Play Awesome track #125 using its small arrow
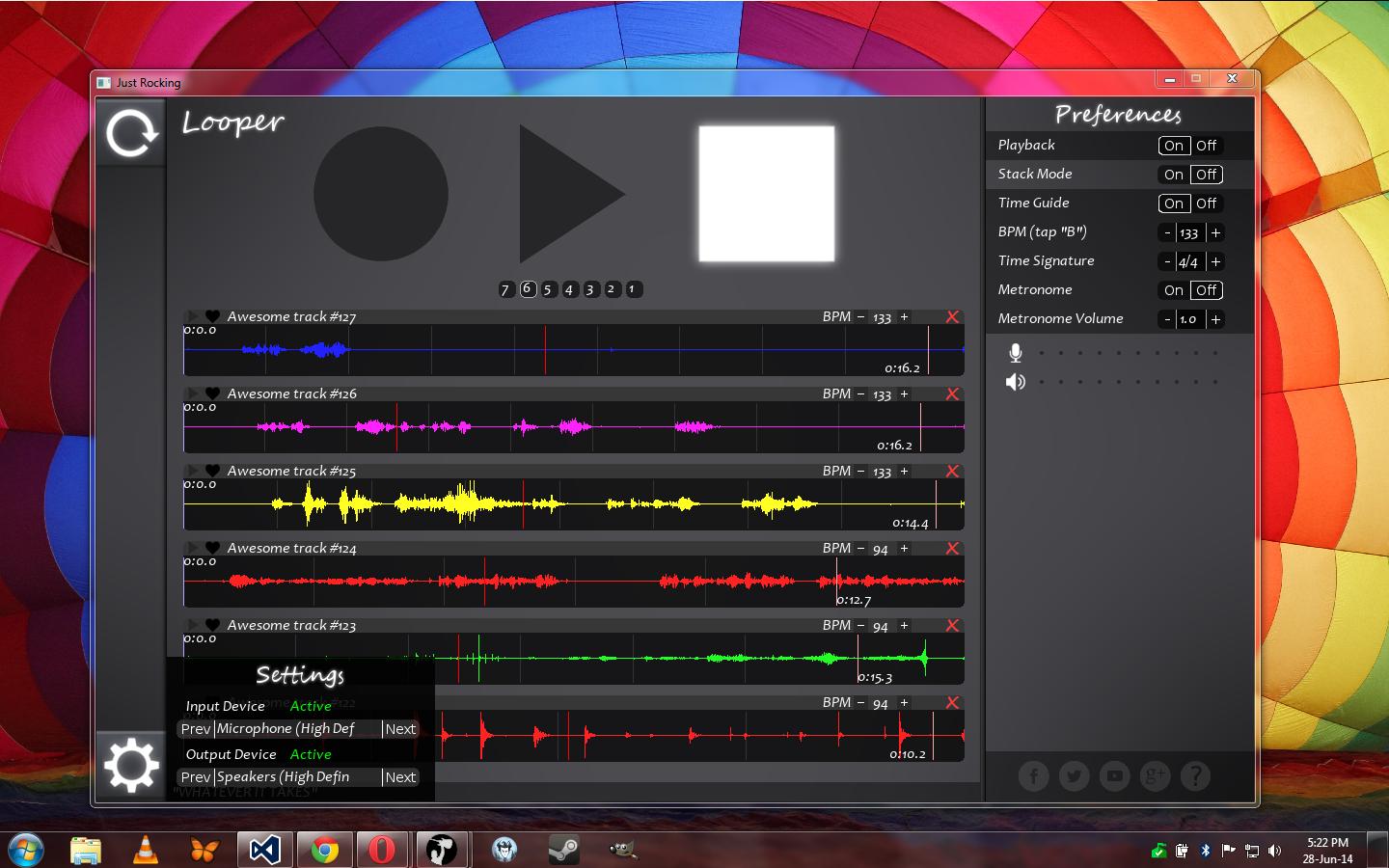The width and height of the screenshot is (1389, 868). [x=193, y=471]
